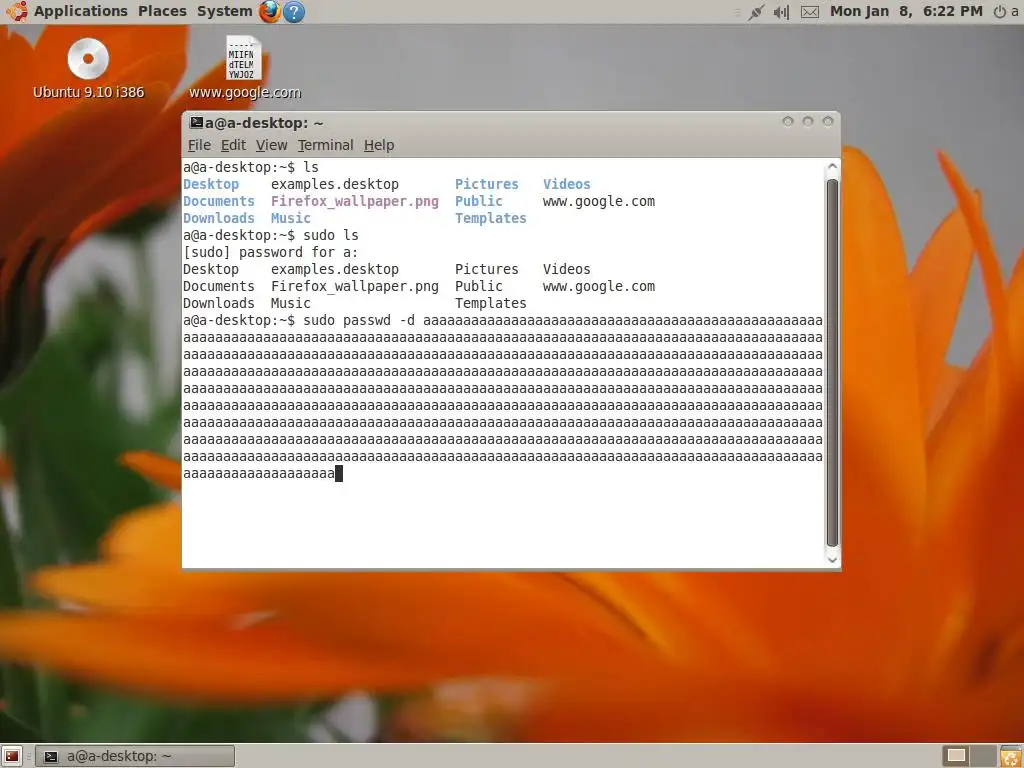This screenshot has width=1024, height=768.
Task: Click the trash icon in bottom panel
Action: [1012, 756]
